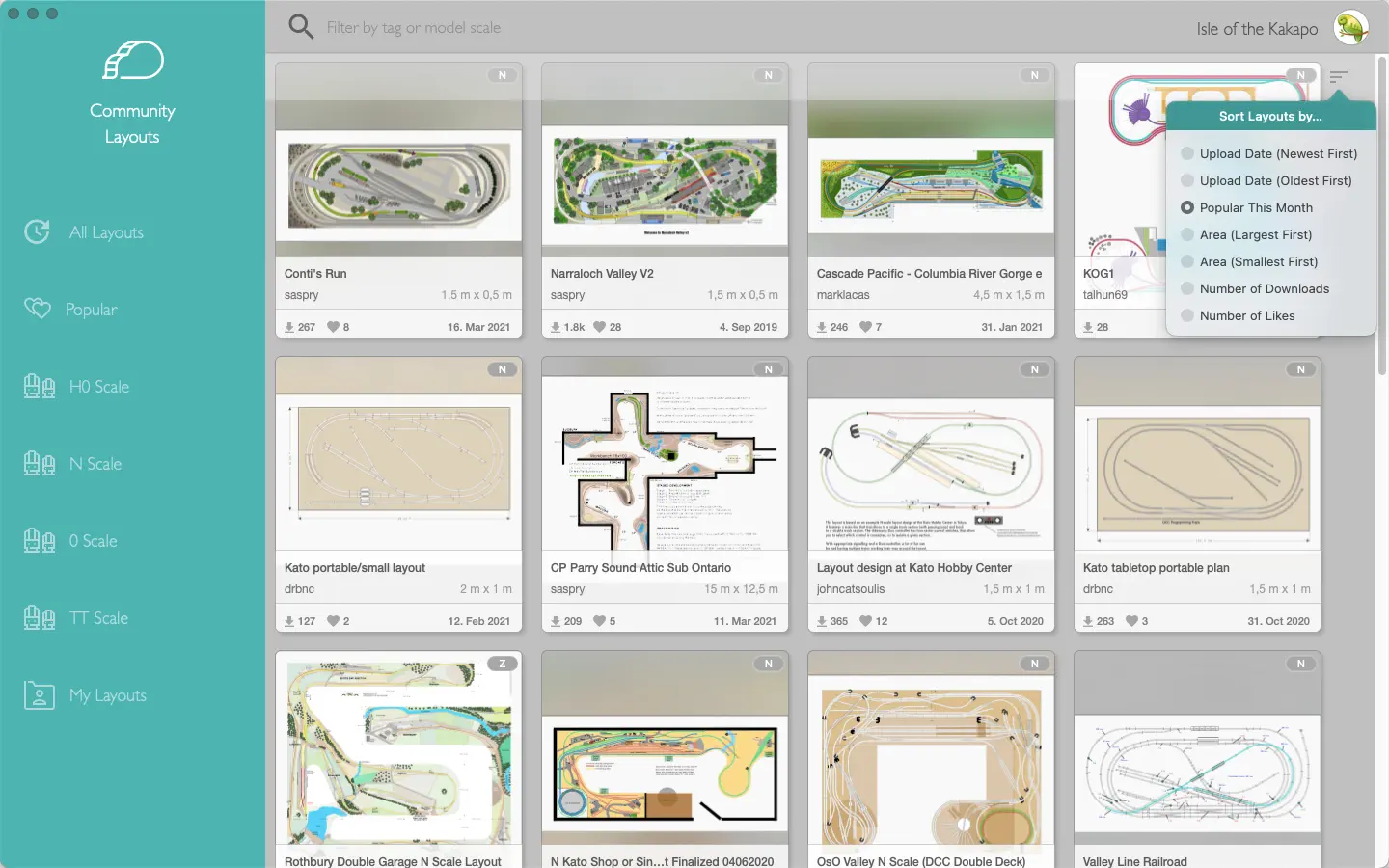This screenshot has width=1389, height=868.
Task: Click the CP Parry Sound Attic Sub Ontario title
Action: 640,568
